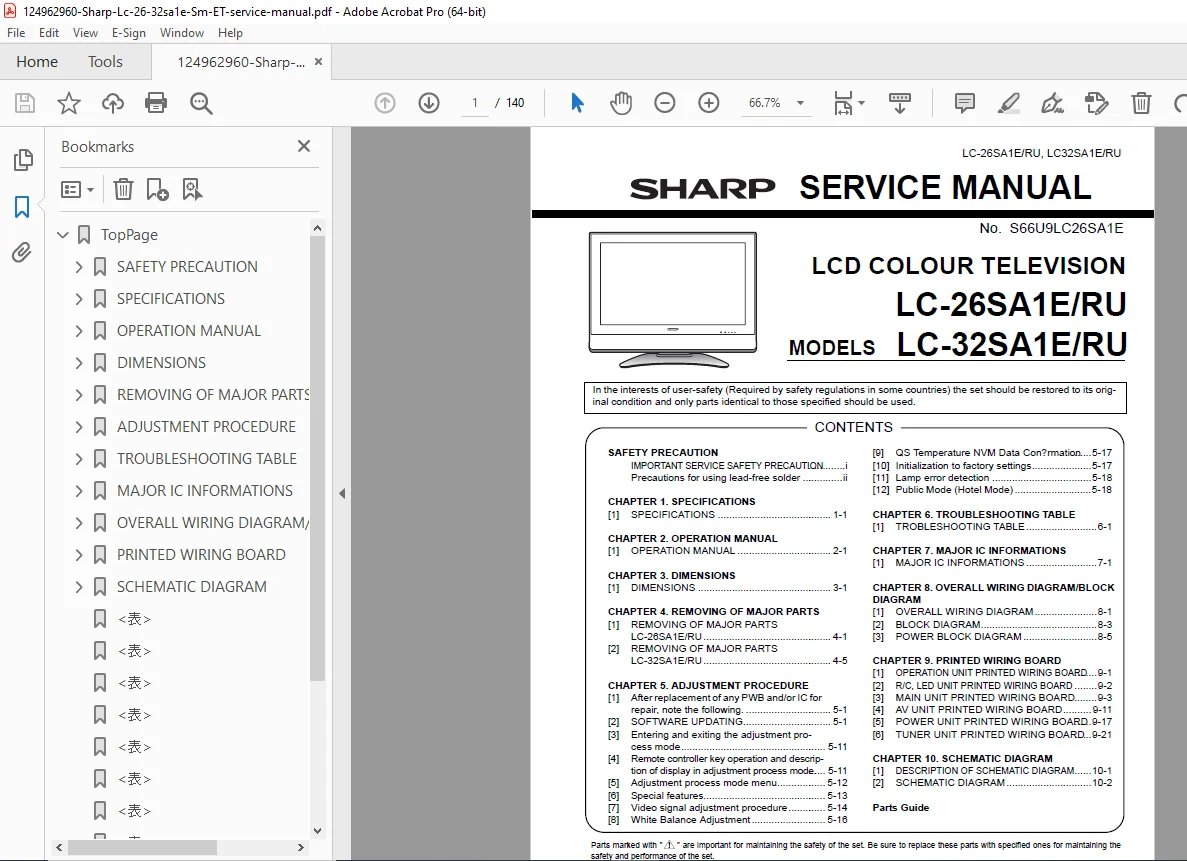Collapse the navigation pane with arrow
This screenshot has height=861, width=1187.
coord(342,494)
